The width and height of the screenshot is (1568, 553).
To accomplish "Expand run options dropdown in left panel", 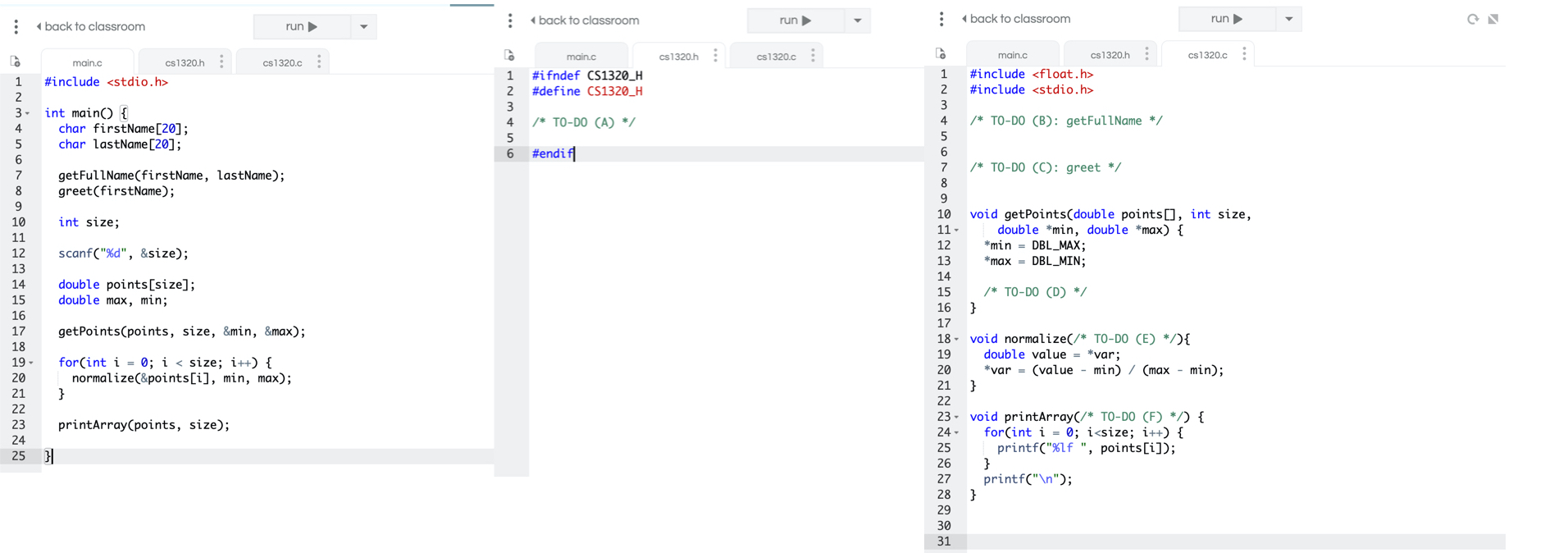I will (363, 26).
